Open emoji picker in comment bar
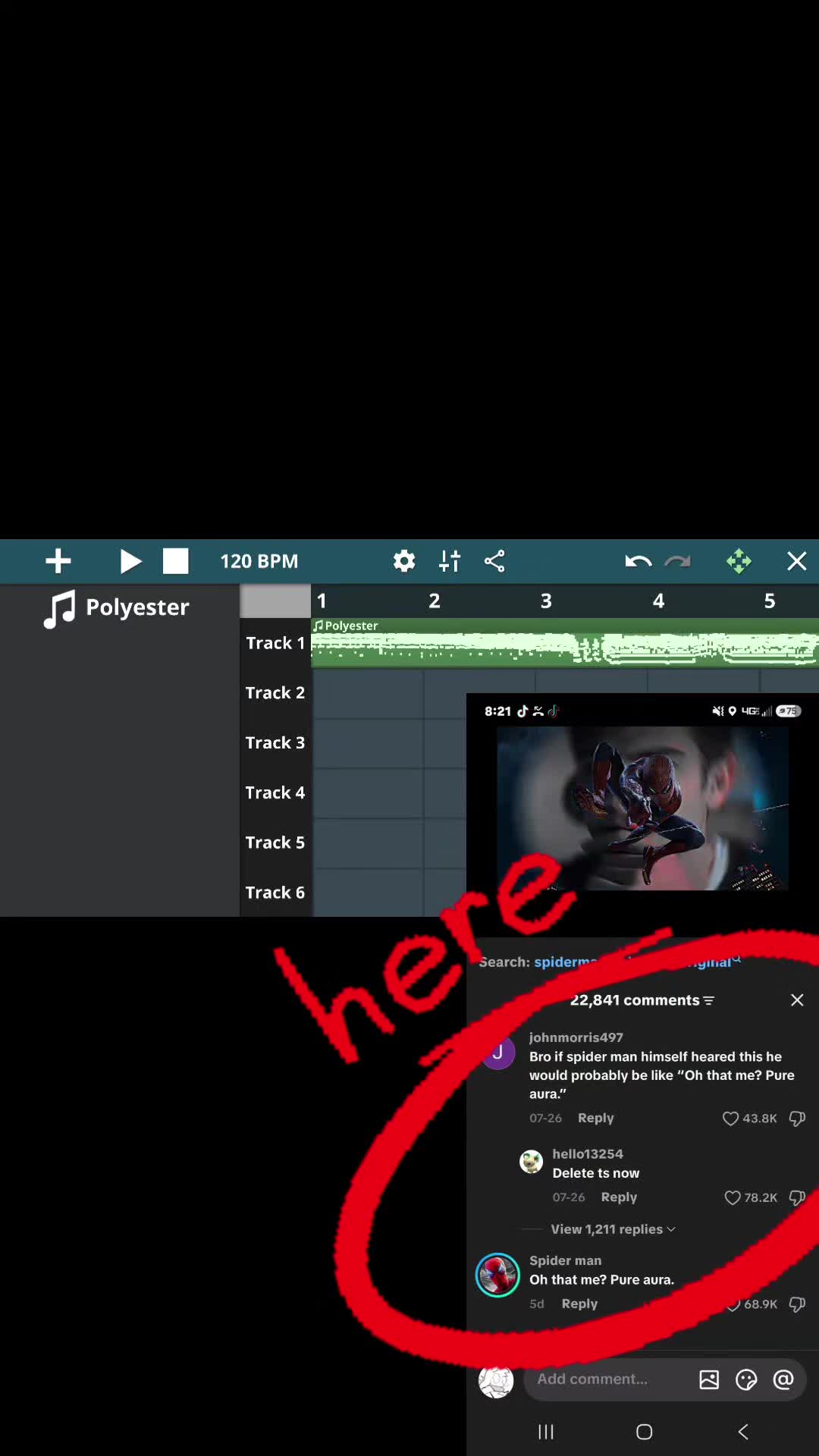The width and height of the screenshot is (819, 1456). click(x=746, y=1379)
